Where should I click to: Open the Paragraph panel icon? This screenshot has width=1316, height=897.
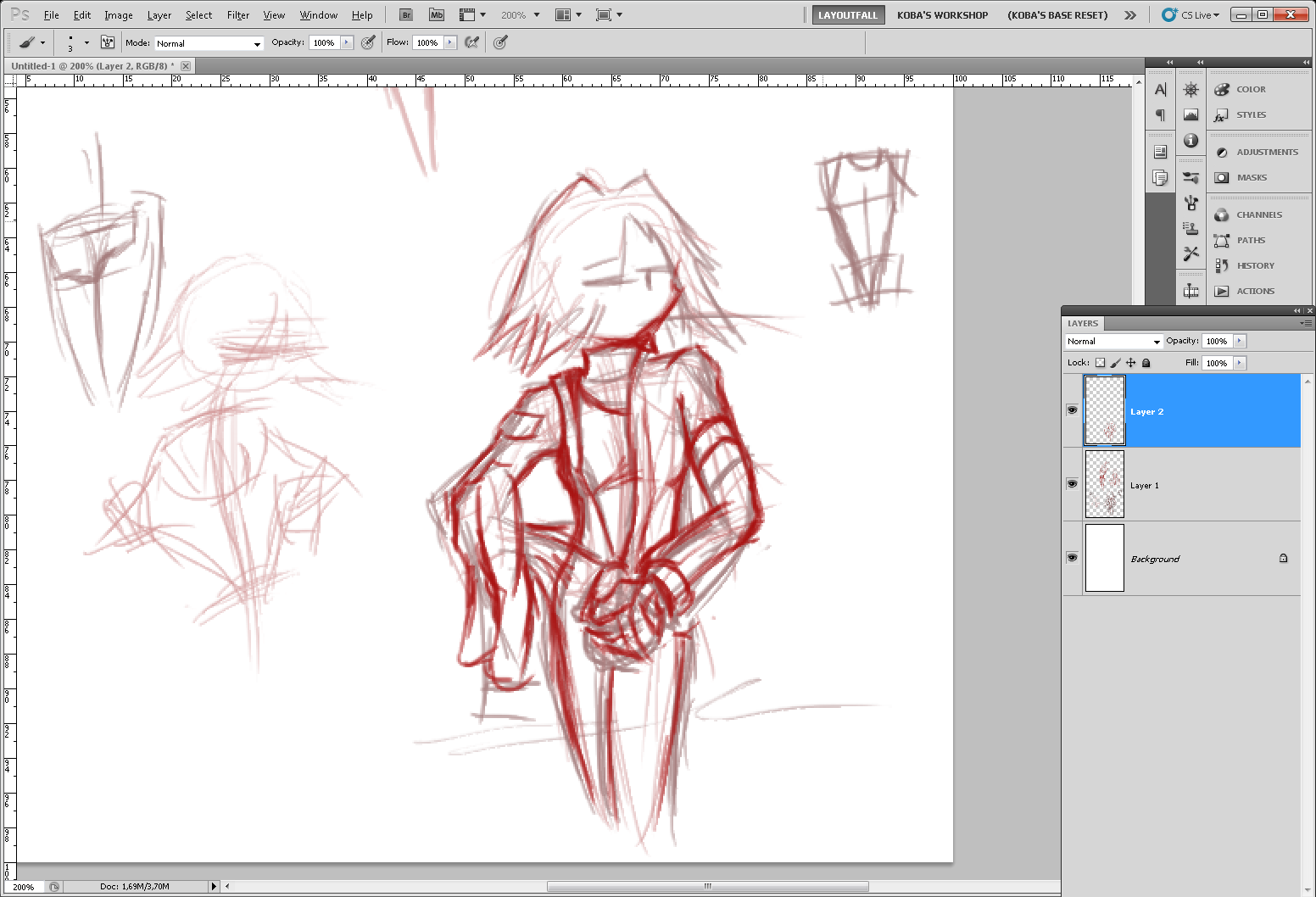coord(1160,115)
